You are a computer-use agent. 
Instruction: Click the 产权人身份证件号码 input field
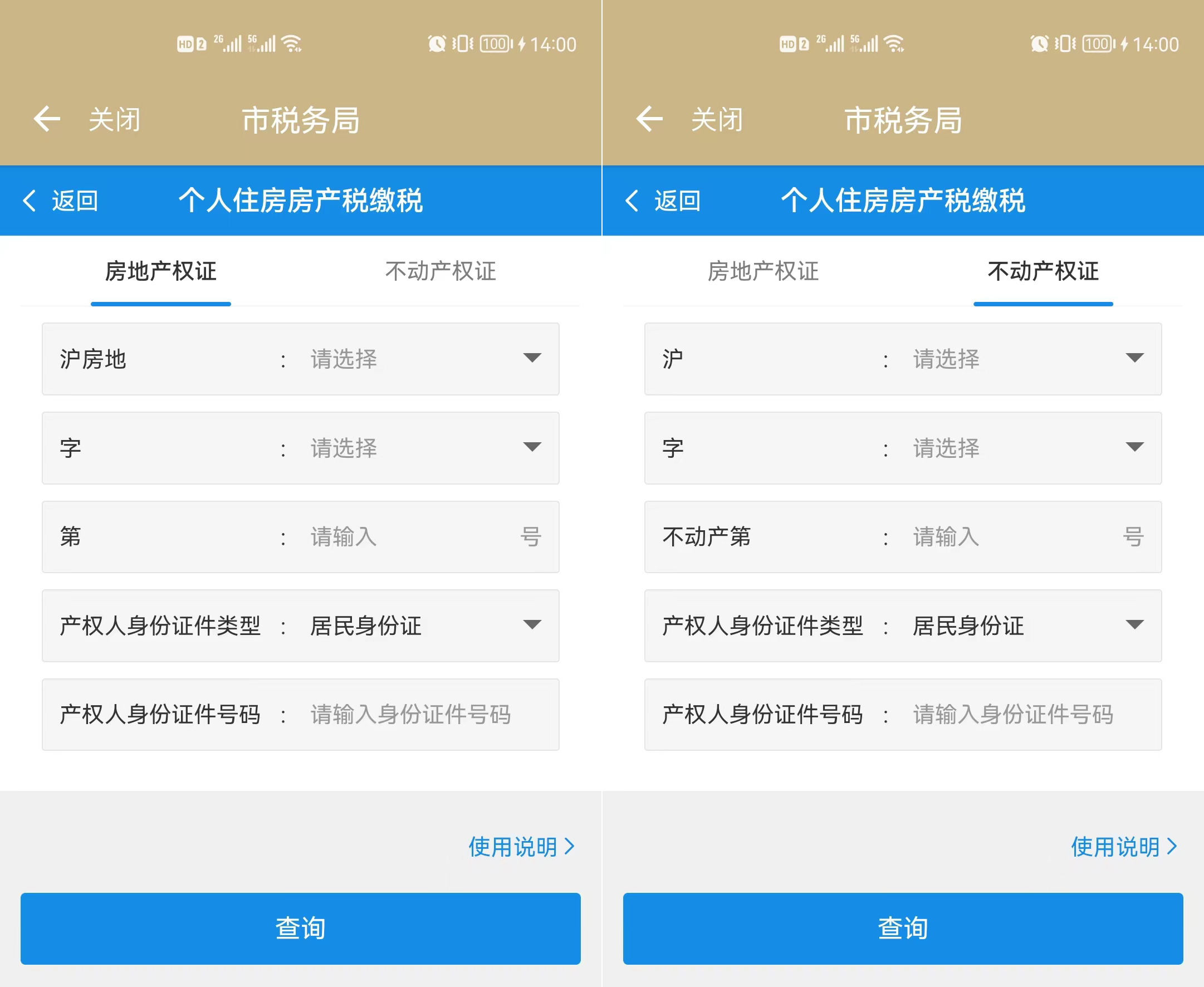(x=412, y=715)
